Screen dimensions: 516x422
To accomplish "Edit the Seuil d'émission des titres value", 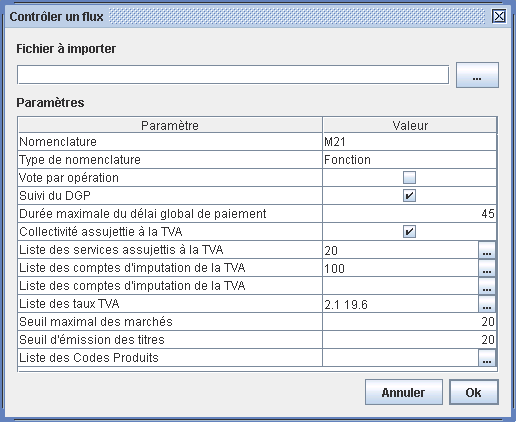I will (409, 340).
